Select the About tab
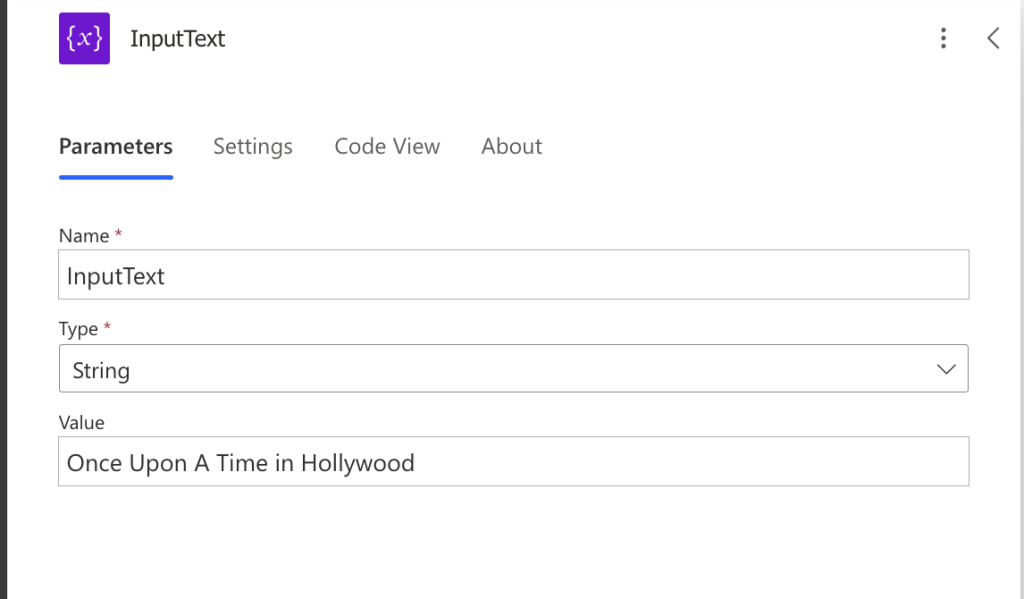1024x599 pixels. pyautogui.click(x=512, y=146)
